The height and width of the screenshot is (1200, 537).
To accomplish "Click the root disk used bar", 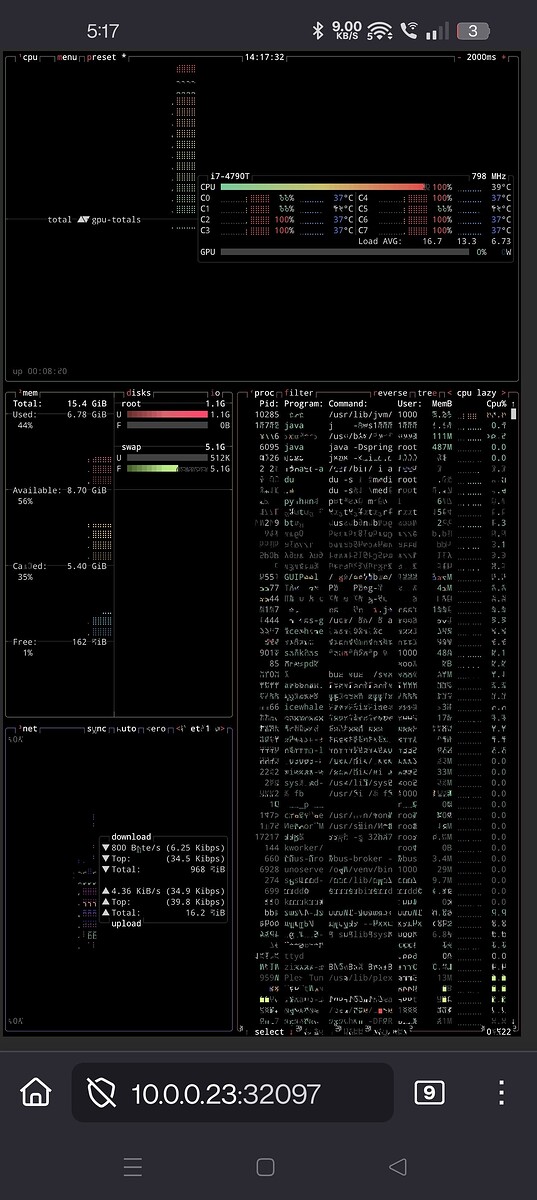I will [x=168, y=414].
